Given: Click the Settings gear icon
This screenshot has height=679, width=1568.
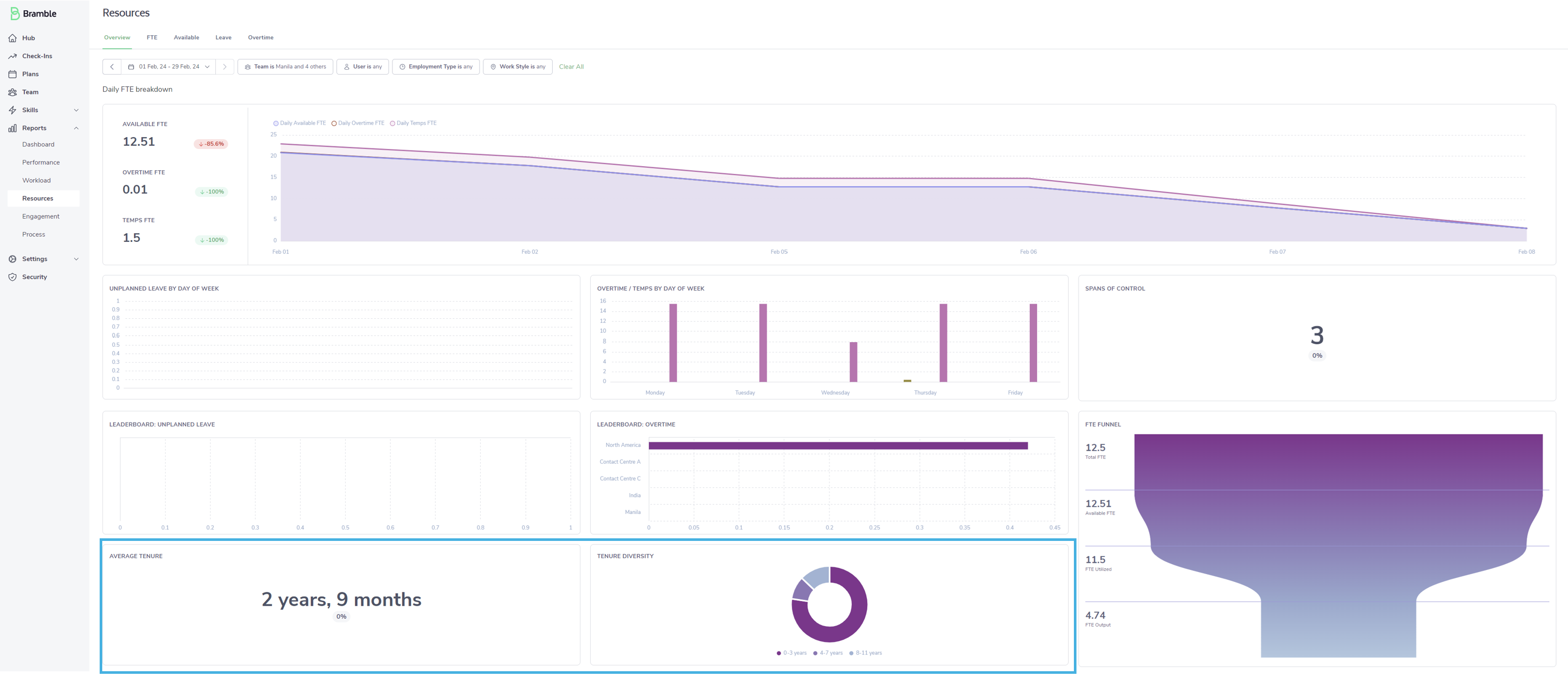Looking at the screenshot, I should click(13, 259).
